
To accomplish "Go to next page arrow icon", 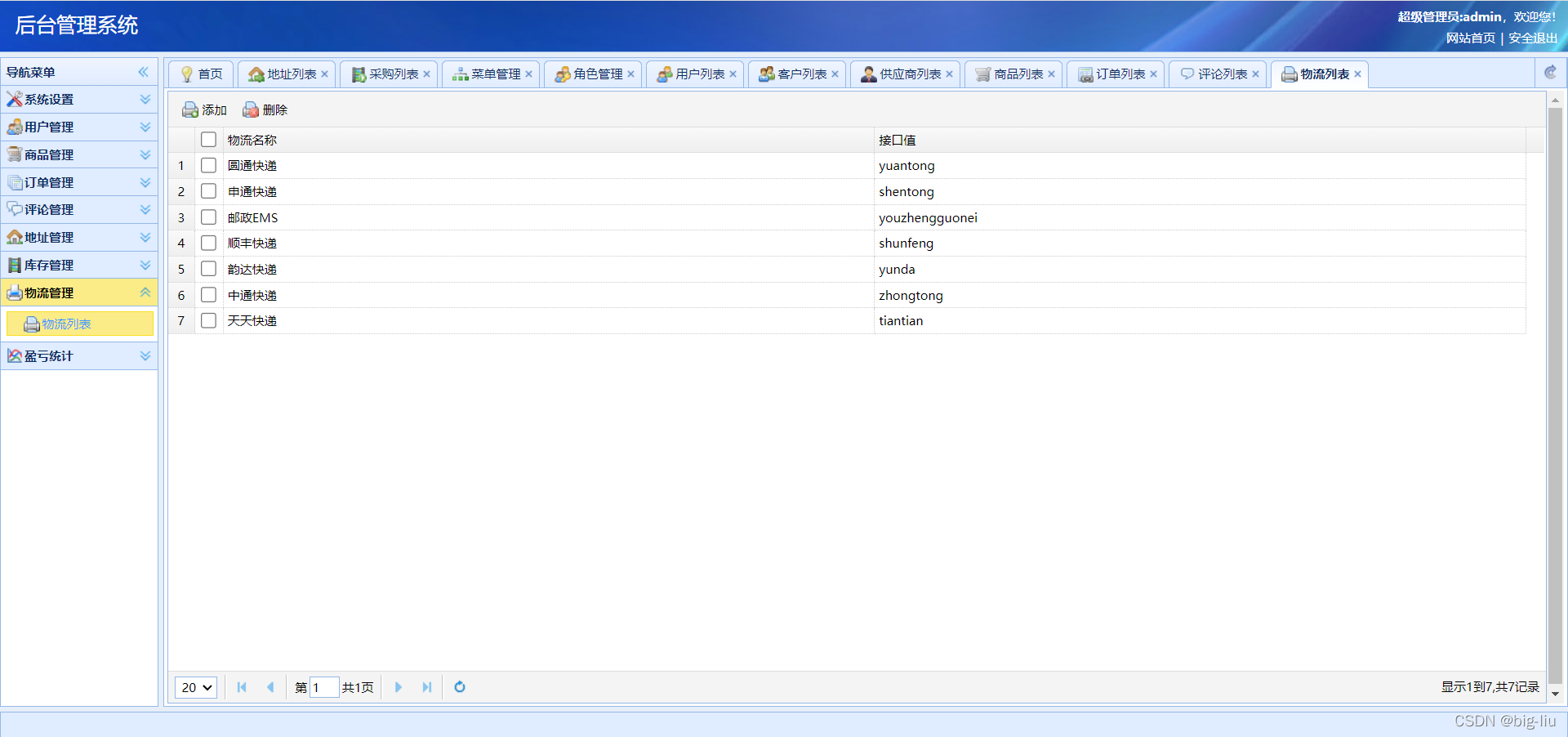I will pyautogui.click(x=399, y=687).
